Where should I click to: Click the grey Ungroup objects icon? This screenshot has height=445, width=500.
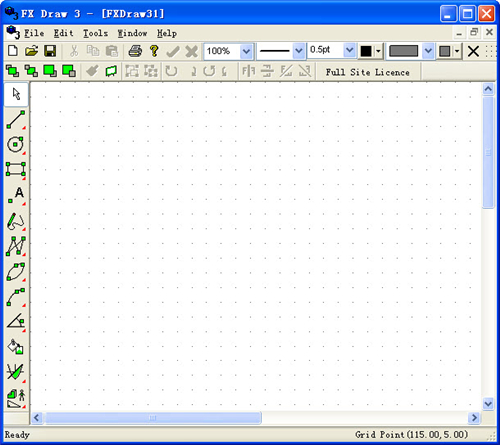coord(151,71)
